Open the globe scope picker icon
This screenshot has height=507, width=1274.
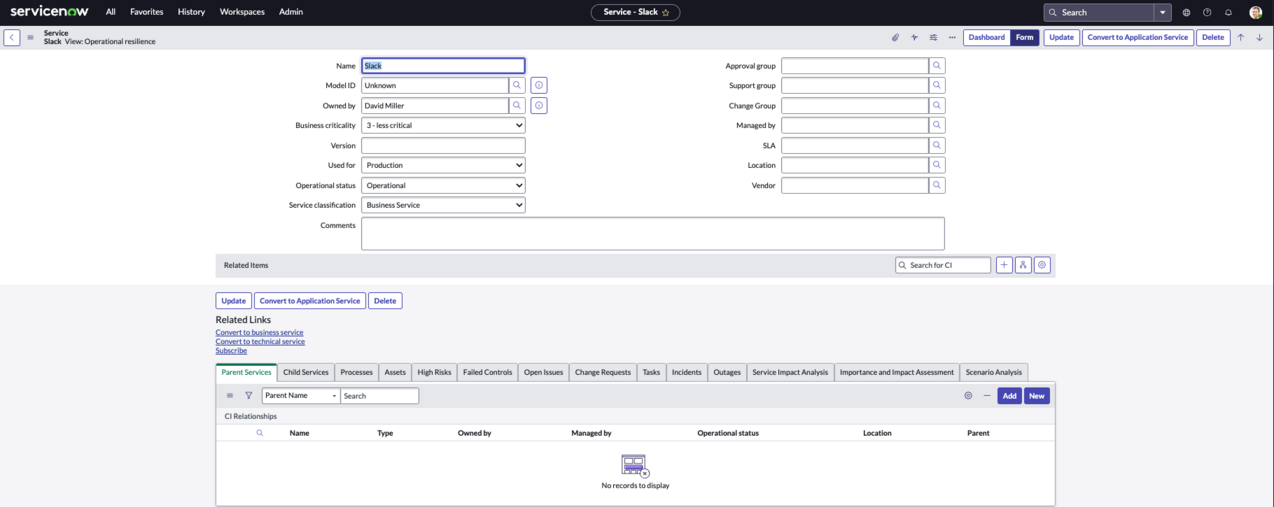click(1186, 12)
